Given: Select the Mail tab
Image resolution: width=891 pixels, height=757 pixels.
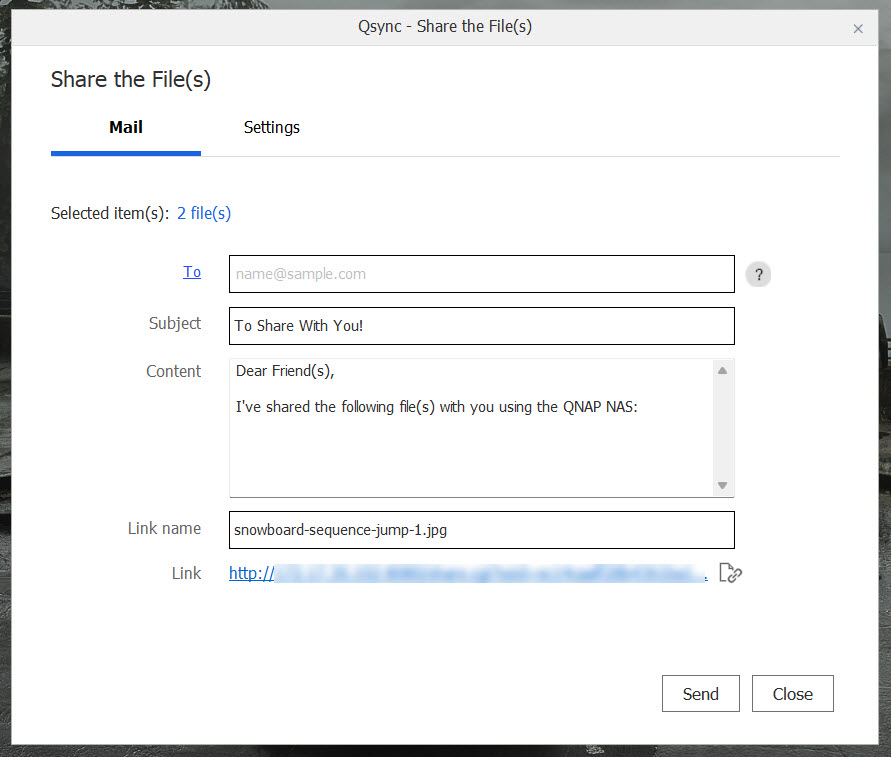Looking at the screenshot, I should (125, 127).
